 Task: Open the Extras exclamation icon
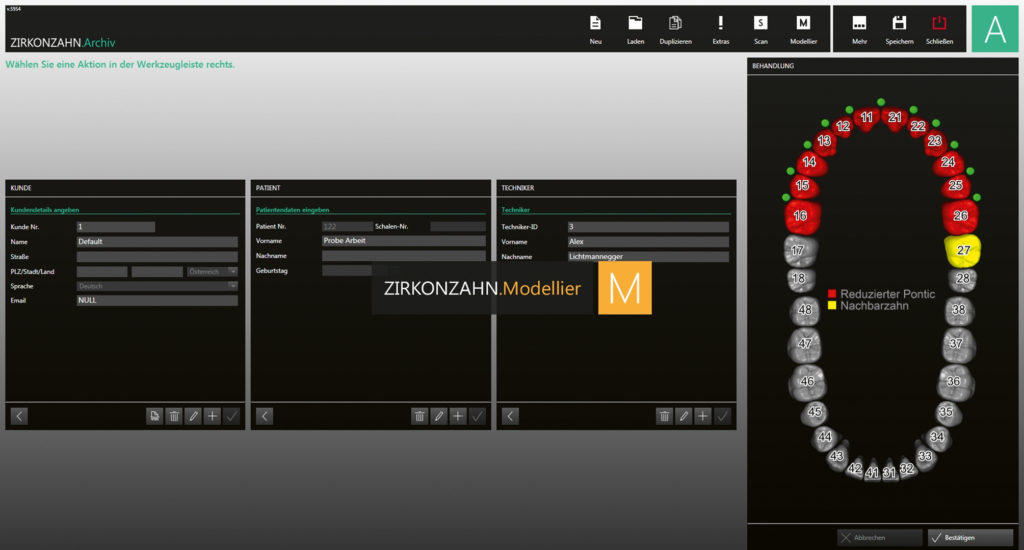click(x=720, y=23)
